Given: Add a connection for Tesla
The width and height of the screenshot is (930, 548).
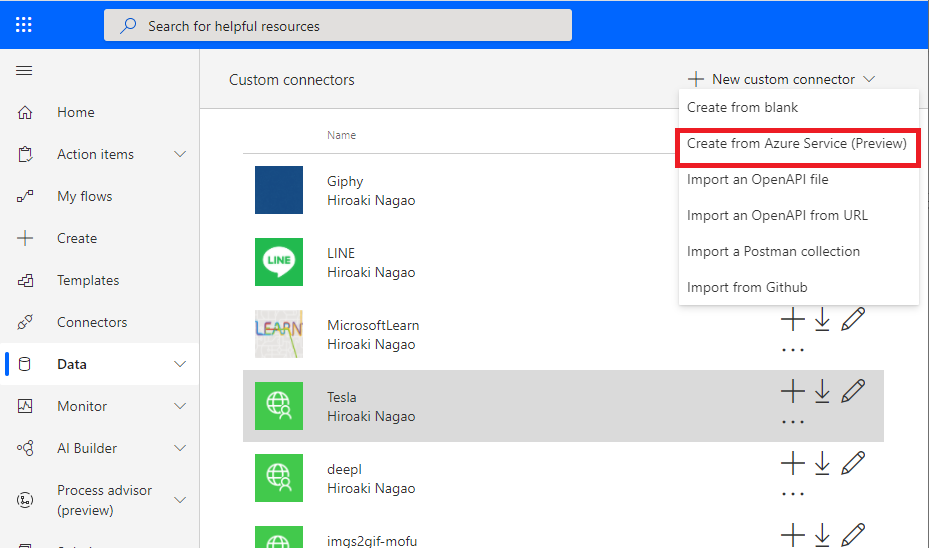Looking at the screenshot, I should tap(792, 391).
